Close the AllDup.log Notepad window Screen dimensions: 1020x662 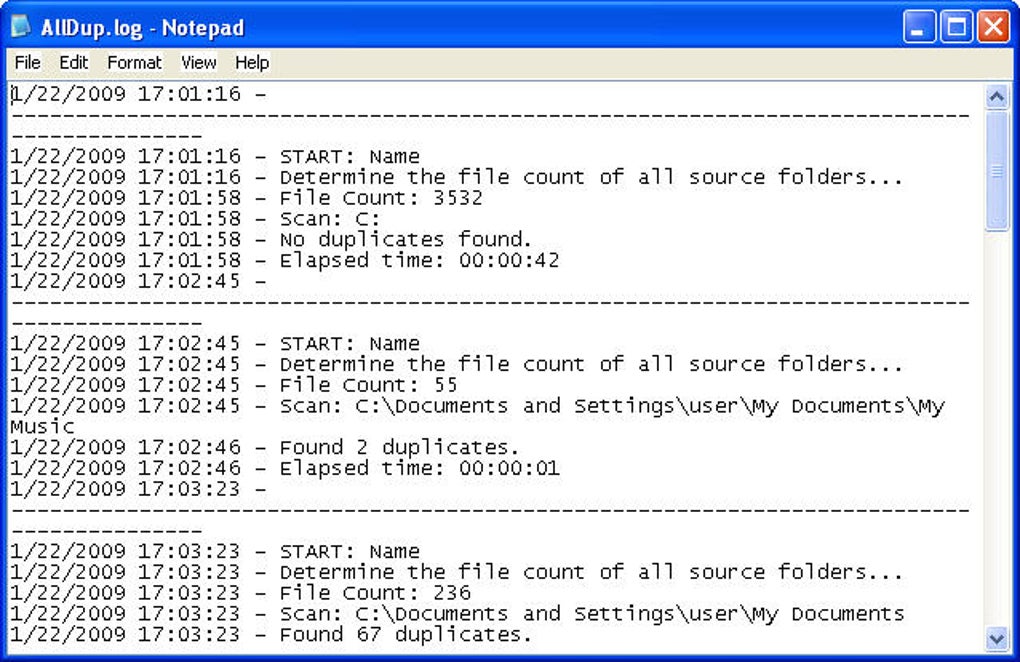993,27
